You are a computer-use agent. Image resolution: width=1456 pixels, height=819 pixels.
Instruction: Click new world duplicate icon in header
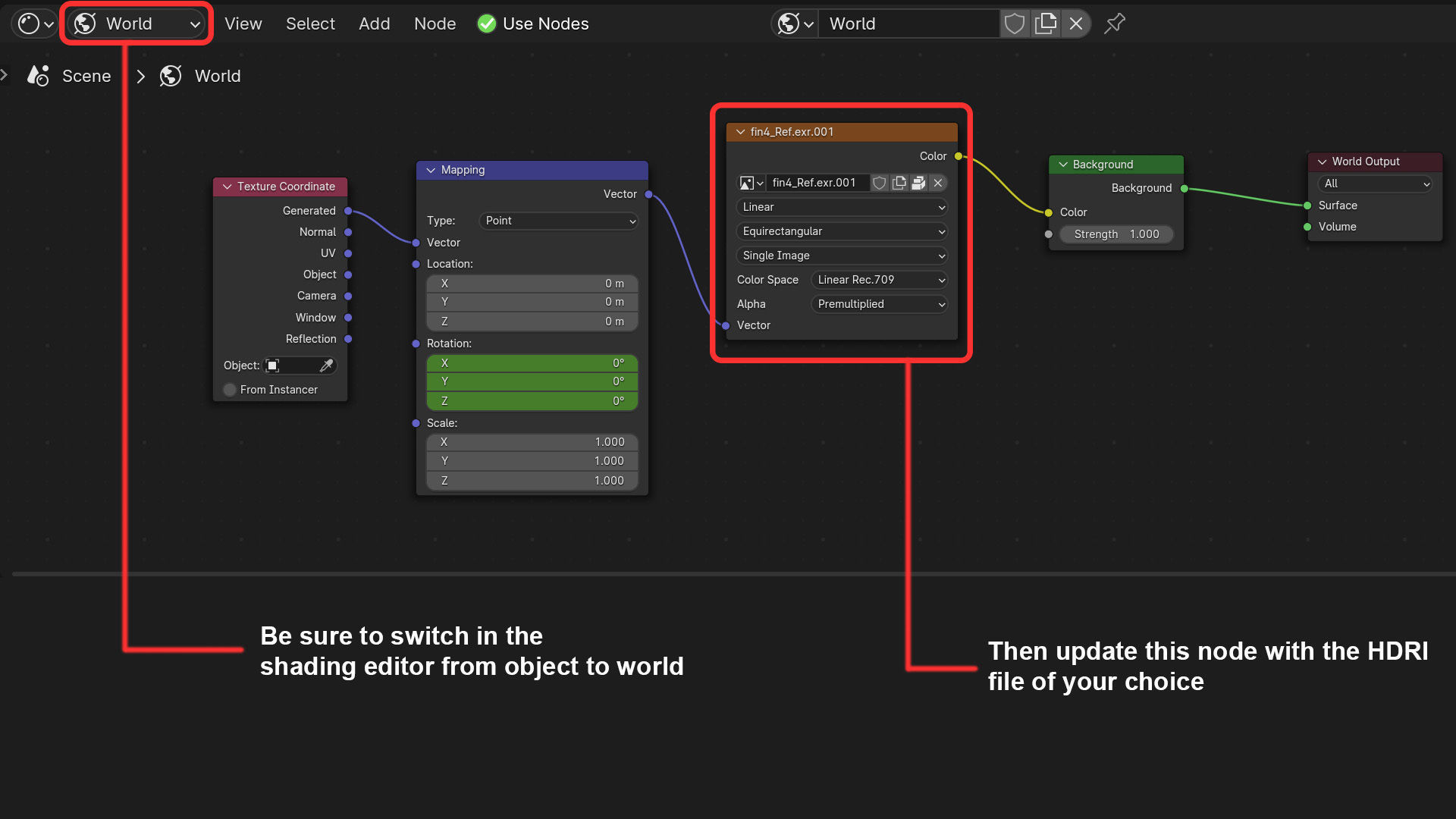tap(1045, 24)
